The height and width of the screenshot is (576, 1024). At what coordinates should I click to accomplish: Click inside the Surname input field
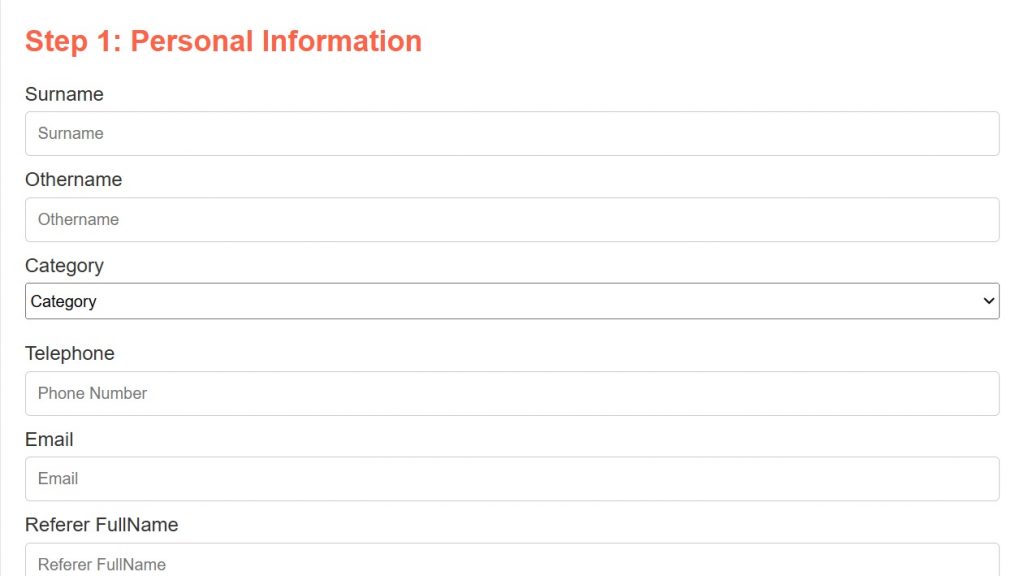coord(512,133)
